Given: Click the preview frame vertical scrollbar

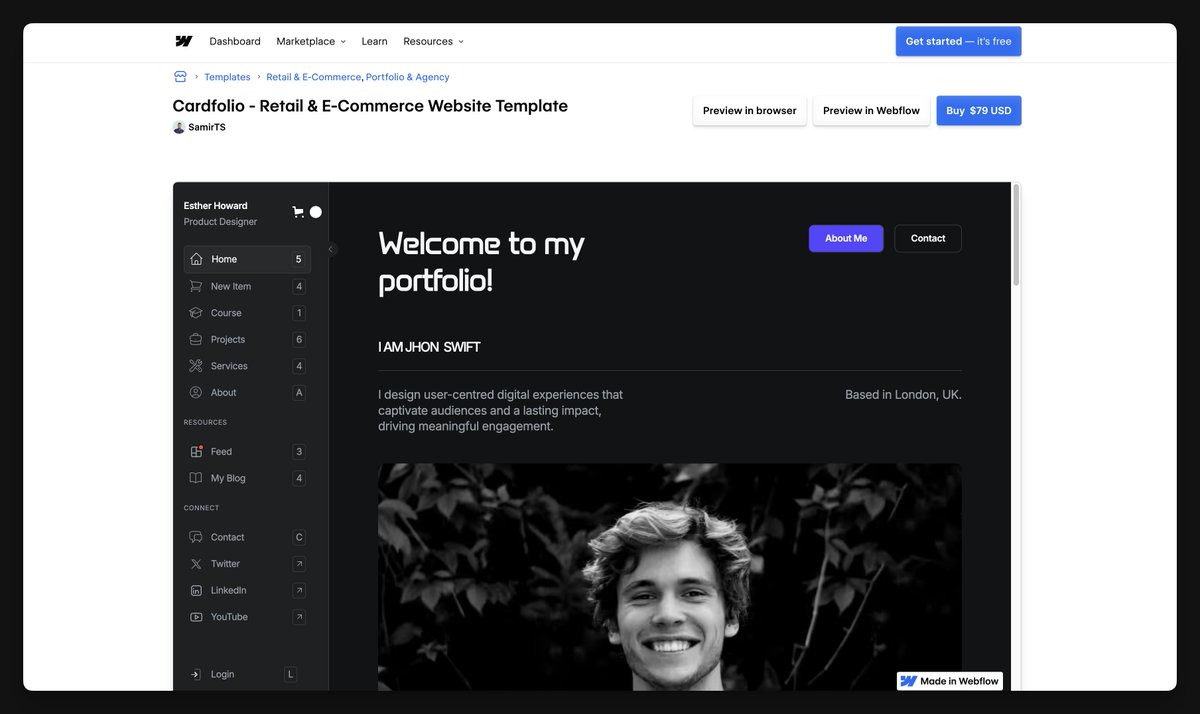Looking at the screenshot, I should tap(1017, 235).
